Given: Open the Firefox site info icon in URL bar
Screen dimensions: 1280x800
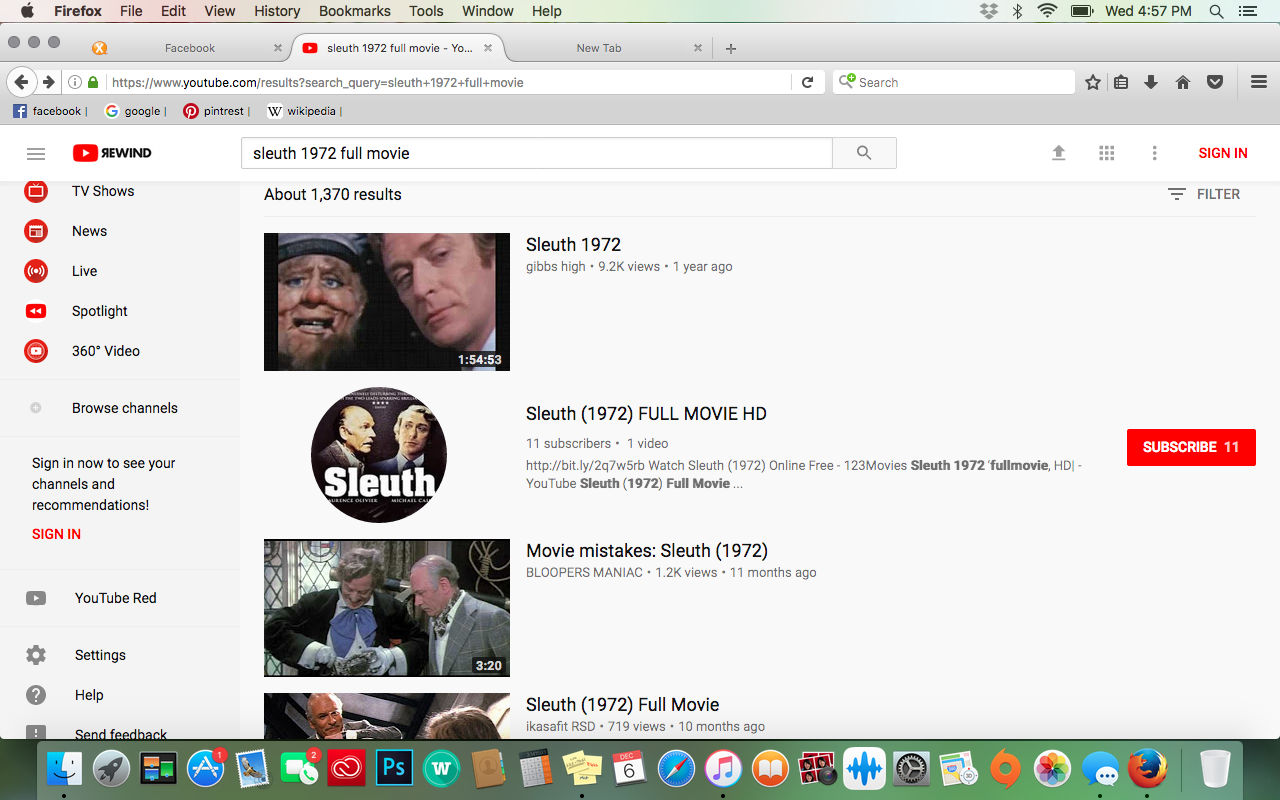Looking at the screenshot, I should click(x=75, y=82).
